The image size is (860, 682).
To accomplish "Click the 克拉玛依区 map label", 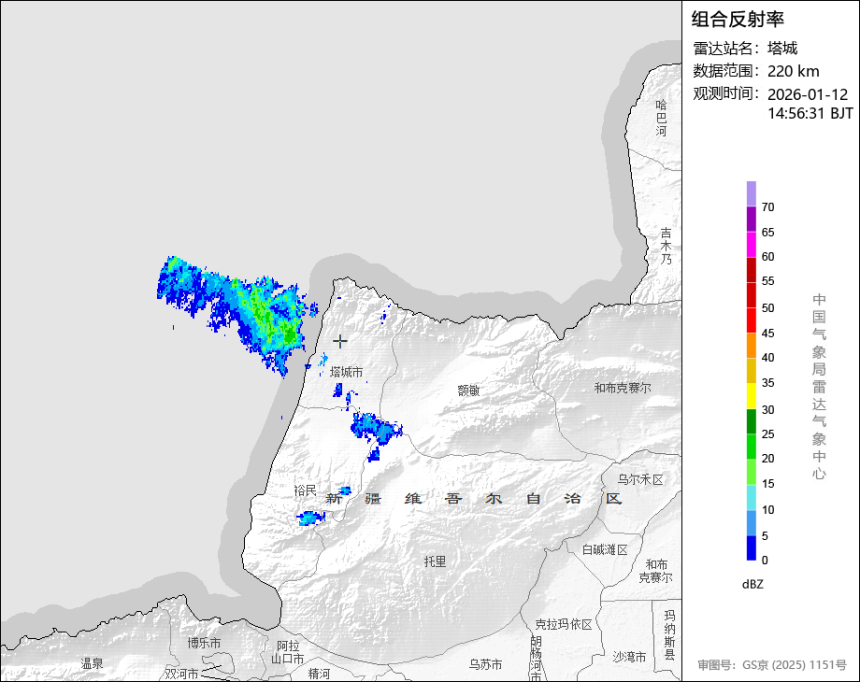I will (564, 624).
